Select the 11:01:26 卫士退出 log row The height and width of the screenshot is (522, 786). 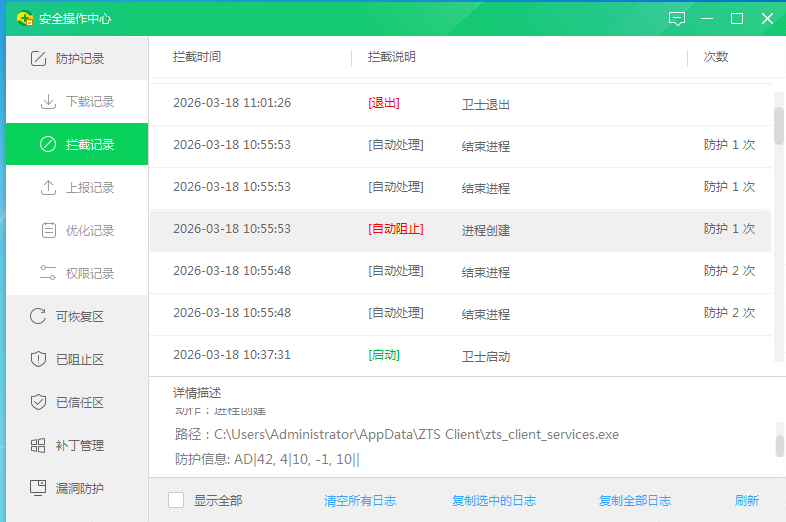(460, 104)
